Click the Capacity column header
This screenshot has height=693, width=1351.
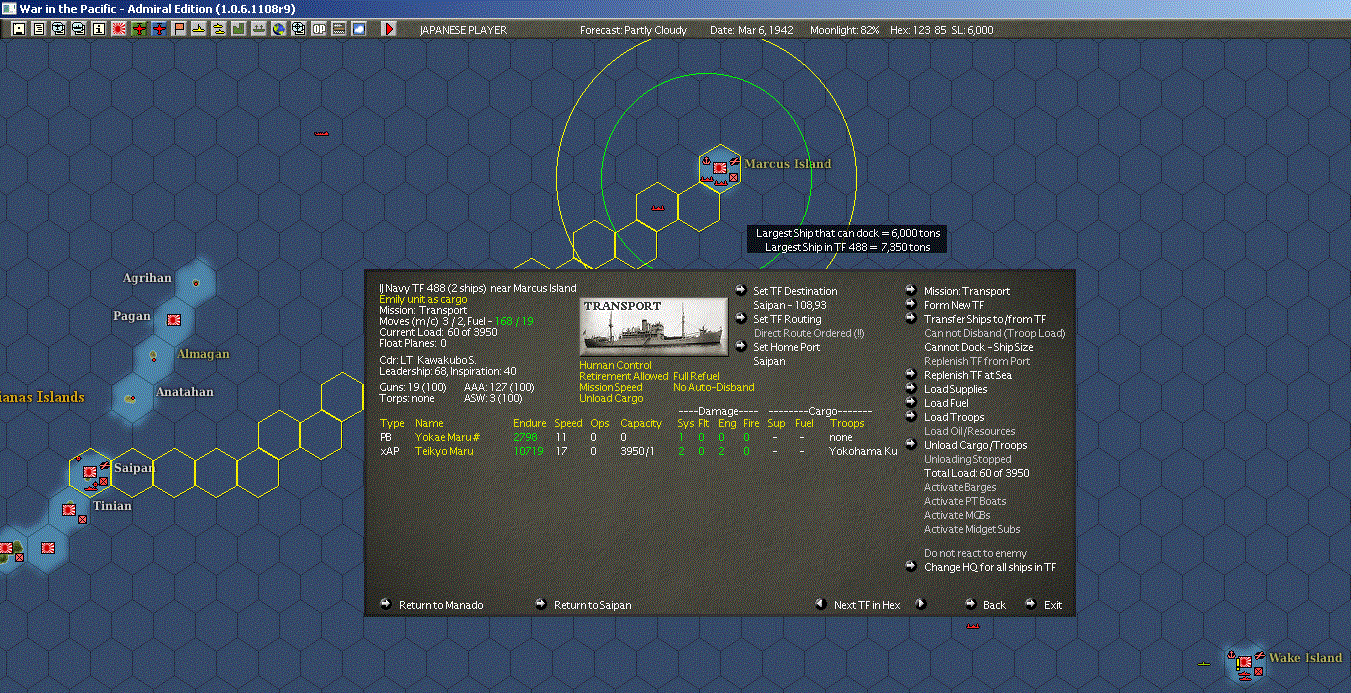pos(641,423)
